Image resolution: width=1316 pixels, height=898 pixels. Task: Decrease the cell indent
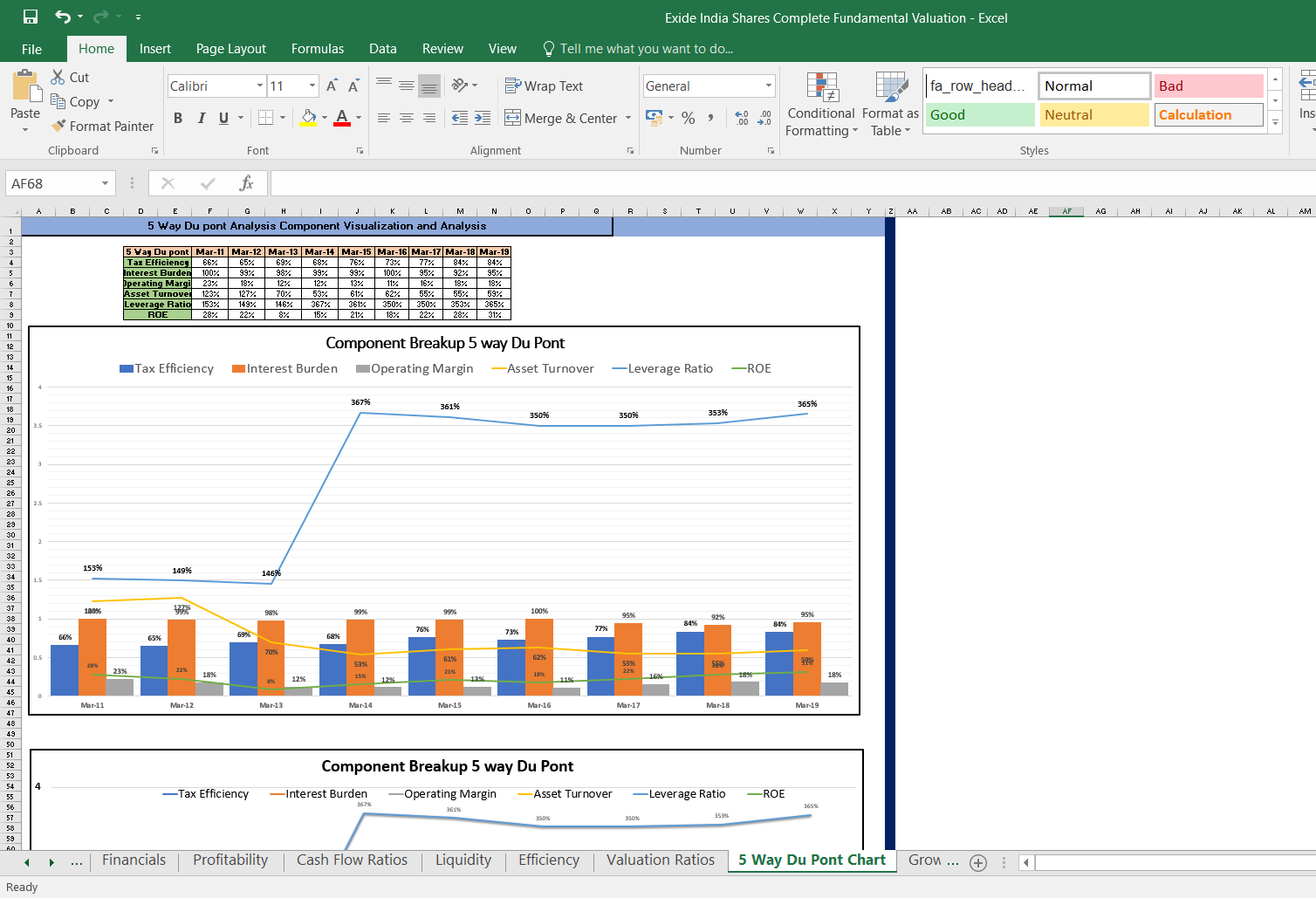460,117
